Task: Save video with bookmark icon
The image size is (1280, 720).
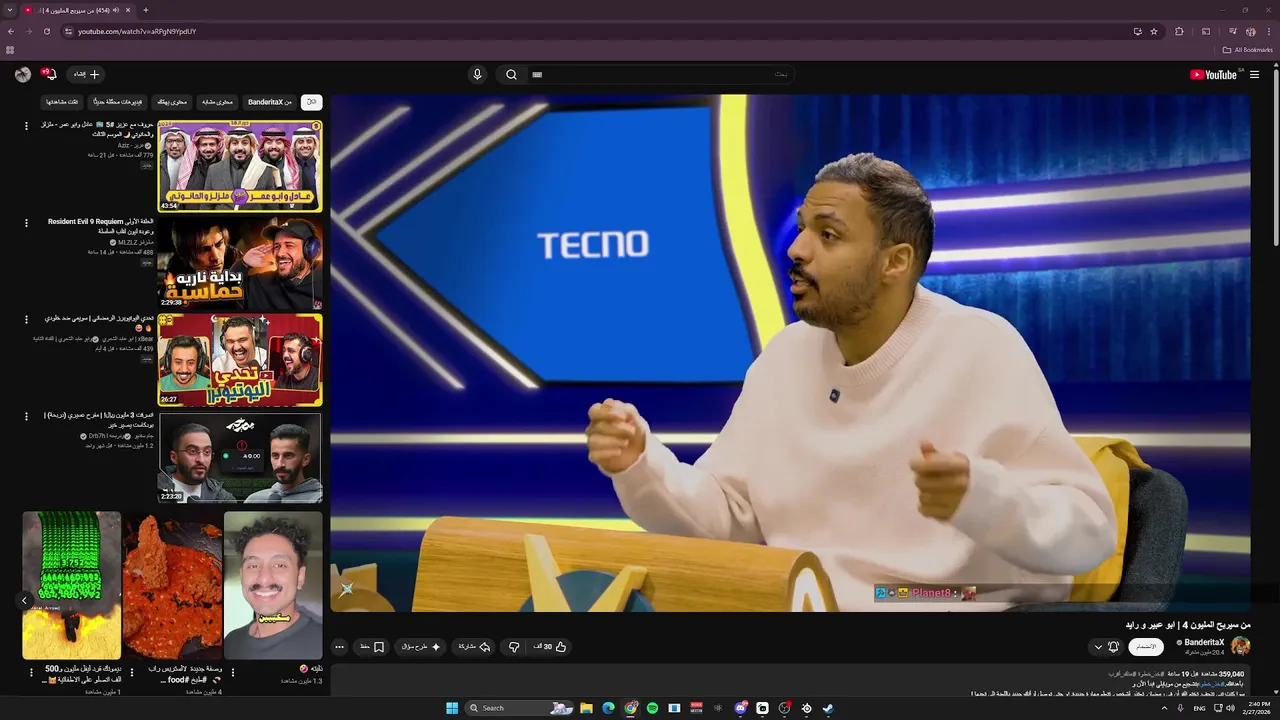Action: tap(373, 647)
